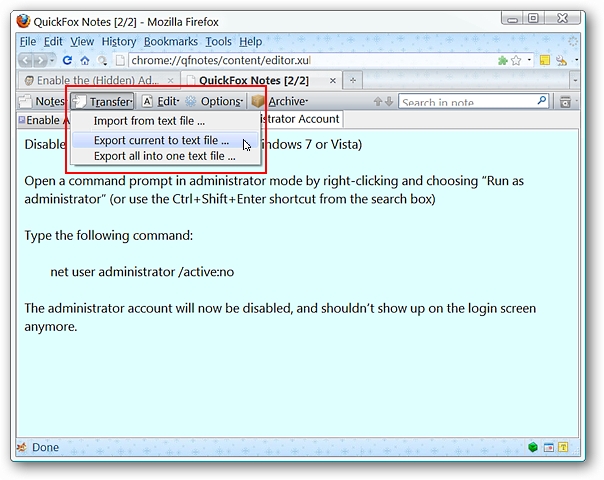The width and height of the screenshot is (604, 480).
Task: Choose 'Export current to text file ...'
Action: (166, 141)
